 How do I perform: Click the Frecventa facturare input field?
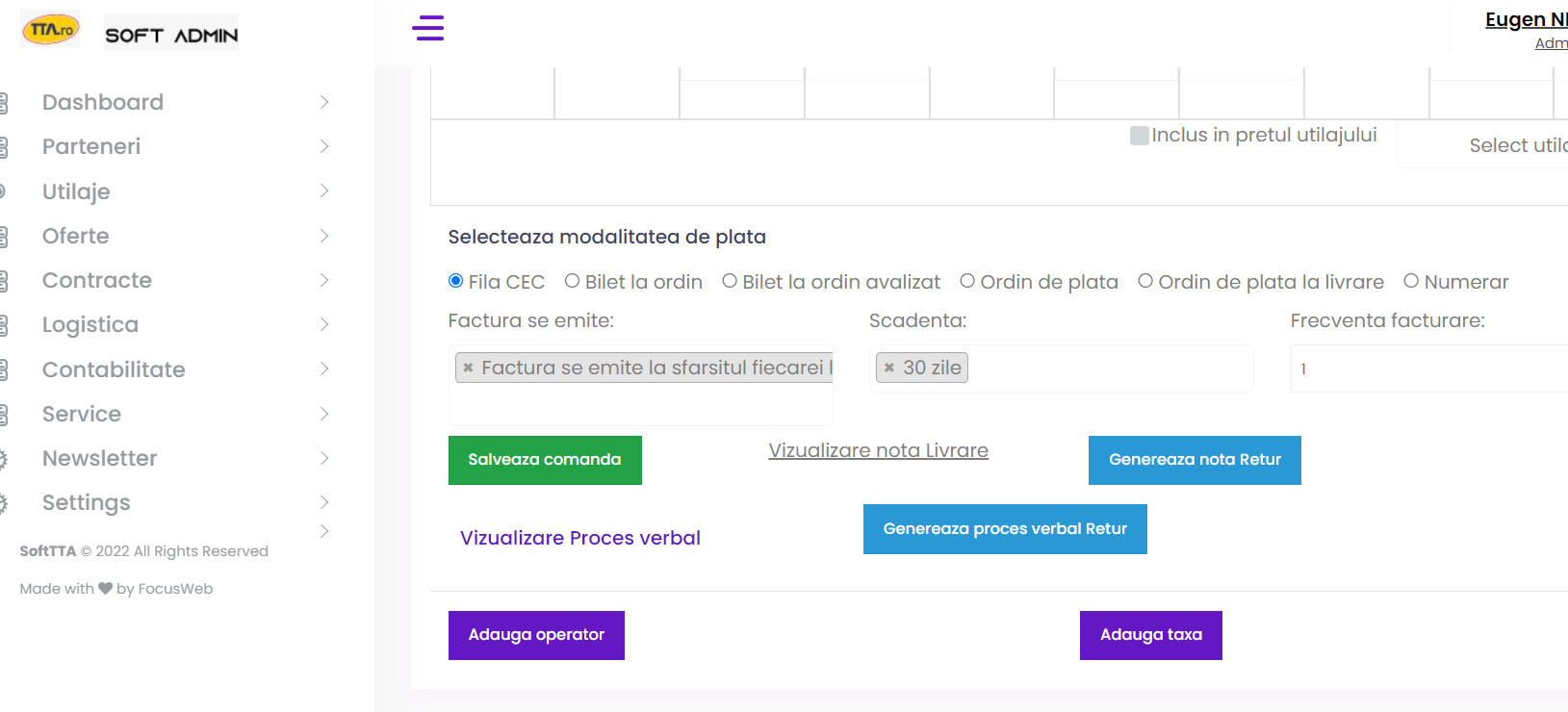(1429, 369)
